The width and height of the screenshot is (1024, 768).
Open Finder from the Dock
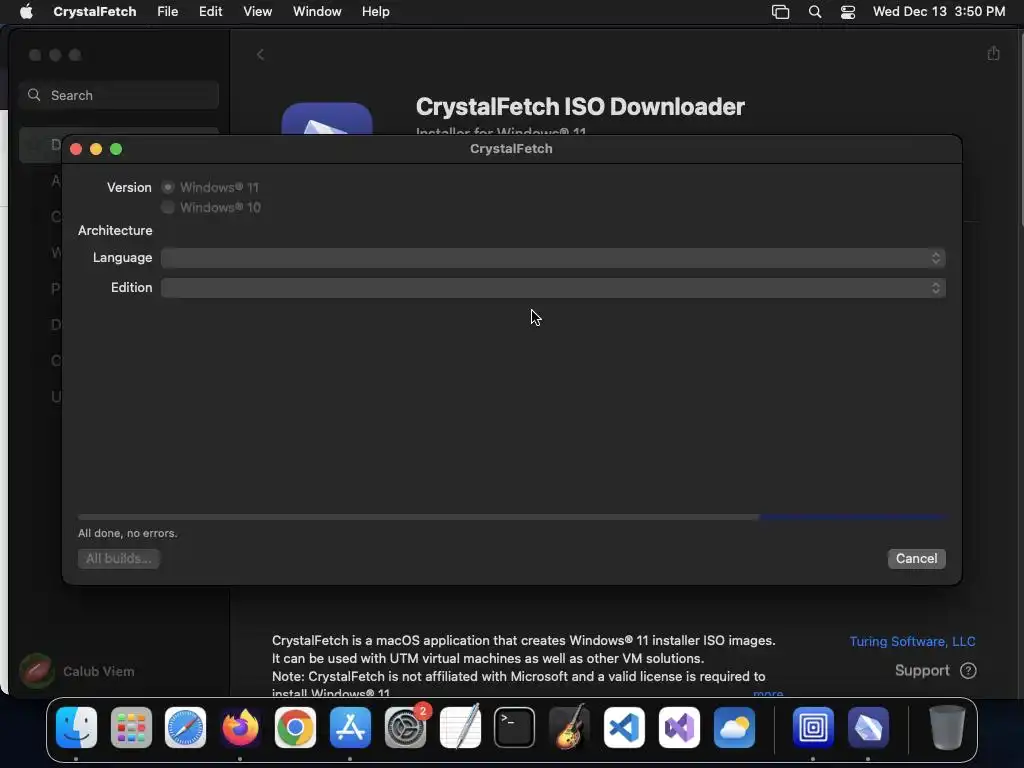pyautogui.click(x=76, y=727)
